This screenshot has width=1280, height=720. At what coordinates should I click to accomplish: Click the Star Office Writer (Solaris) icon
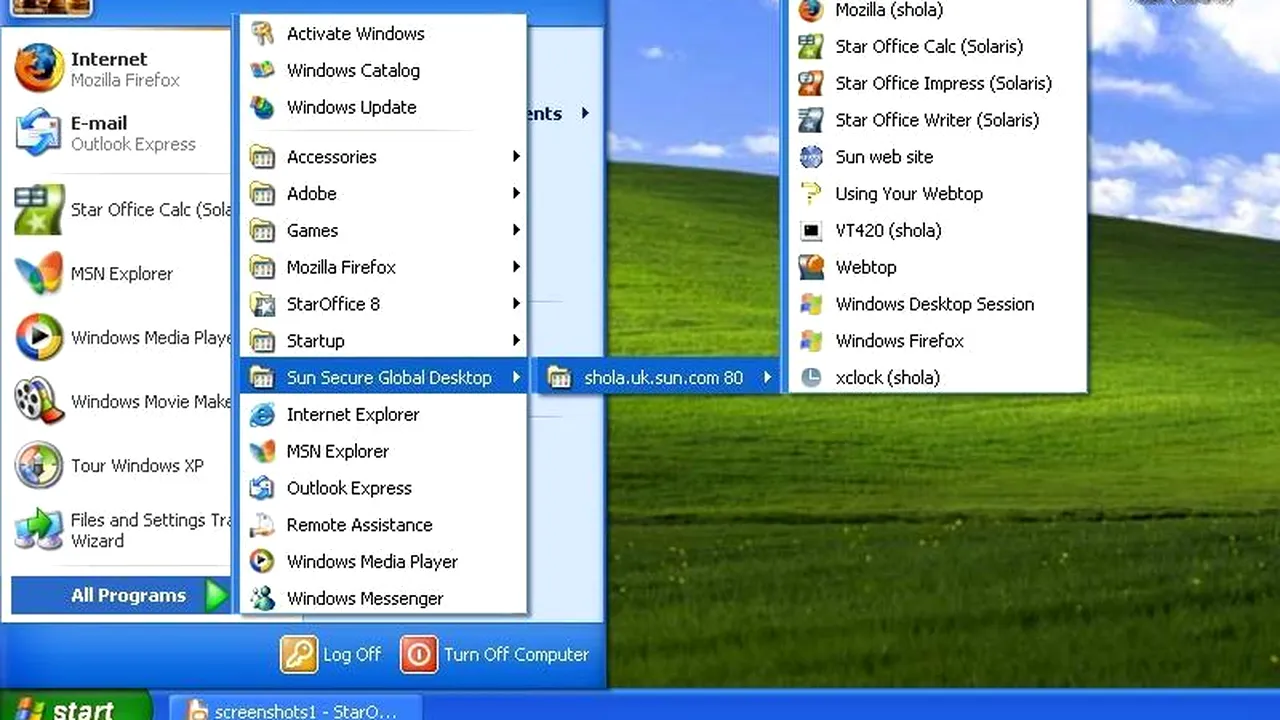(811, 120)
